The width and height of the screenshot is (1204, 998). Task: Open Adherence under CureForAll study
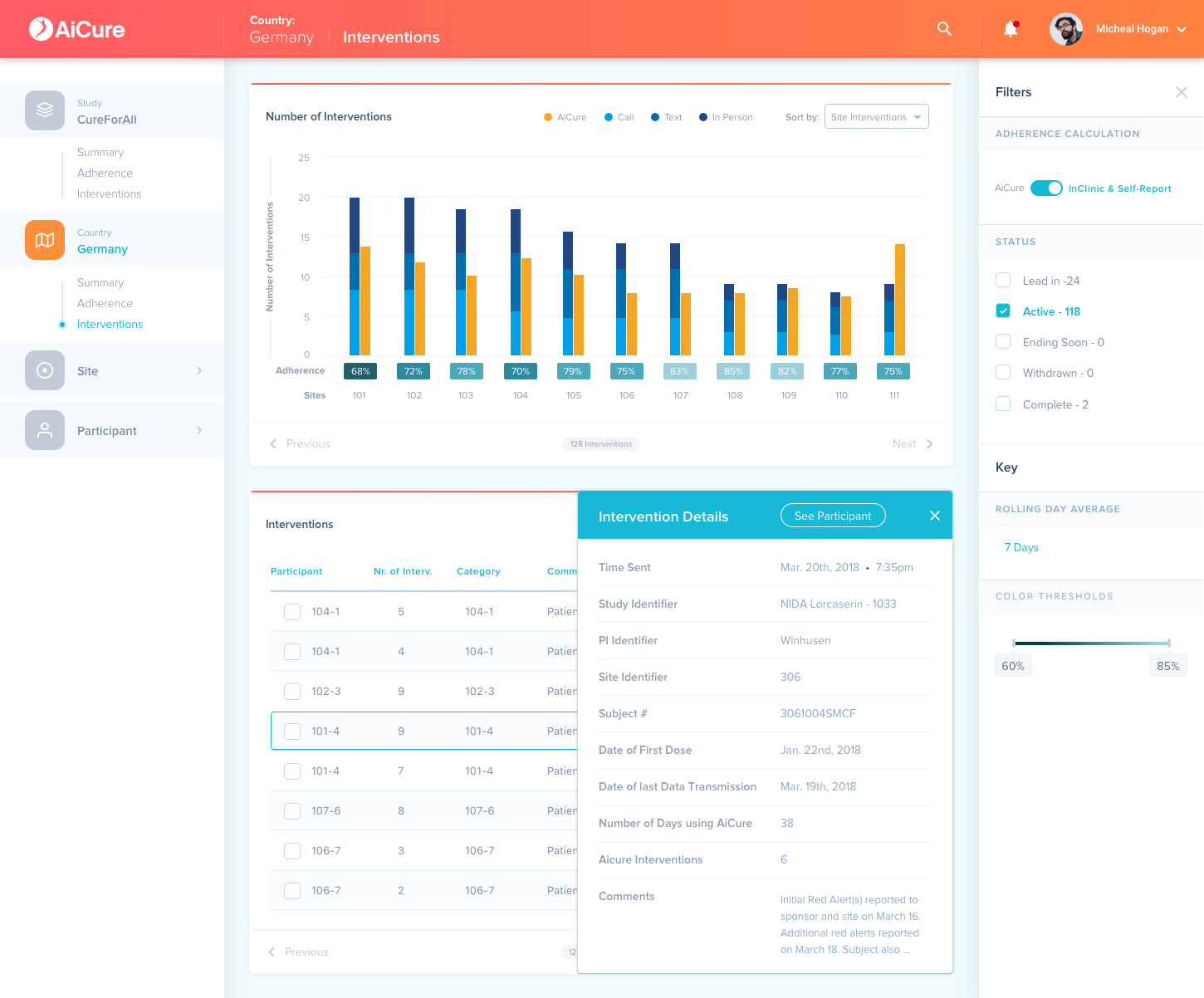[105, 173]
